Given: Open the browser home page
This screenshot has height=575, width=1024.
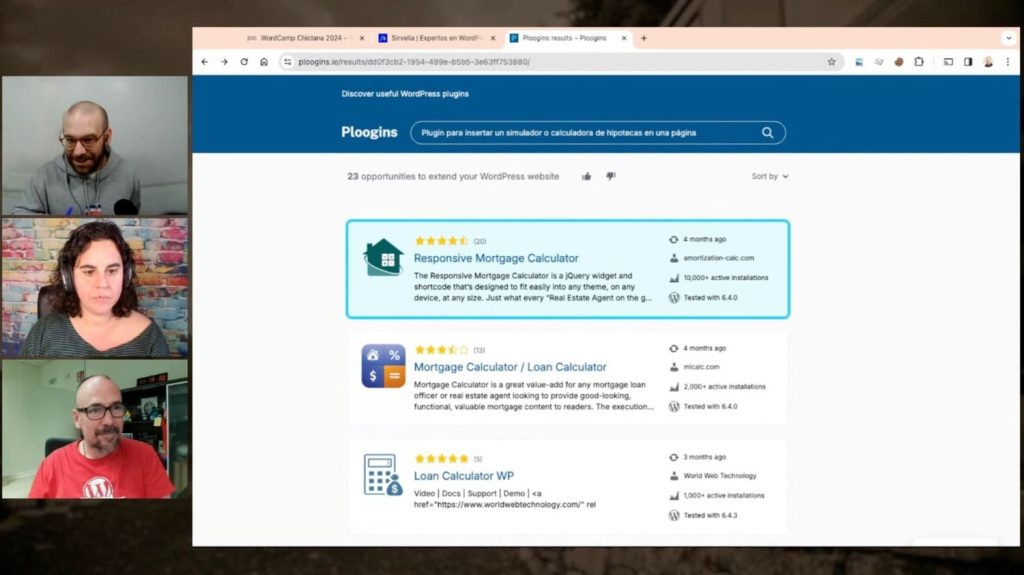Looking at the screenshot, I should coord(264,61).
